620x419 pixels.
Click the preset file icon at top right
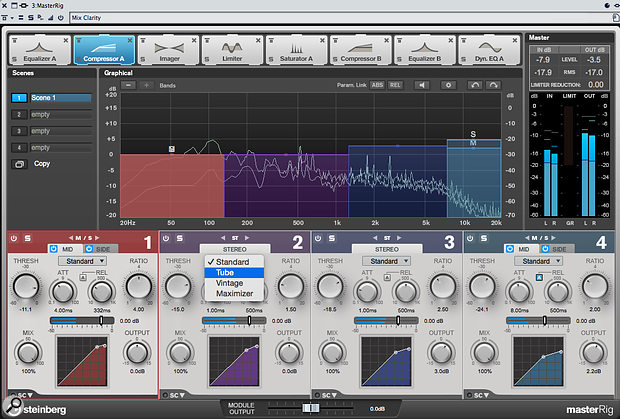pos(616,18)
